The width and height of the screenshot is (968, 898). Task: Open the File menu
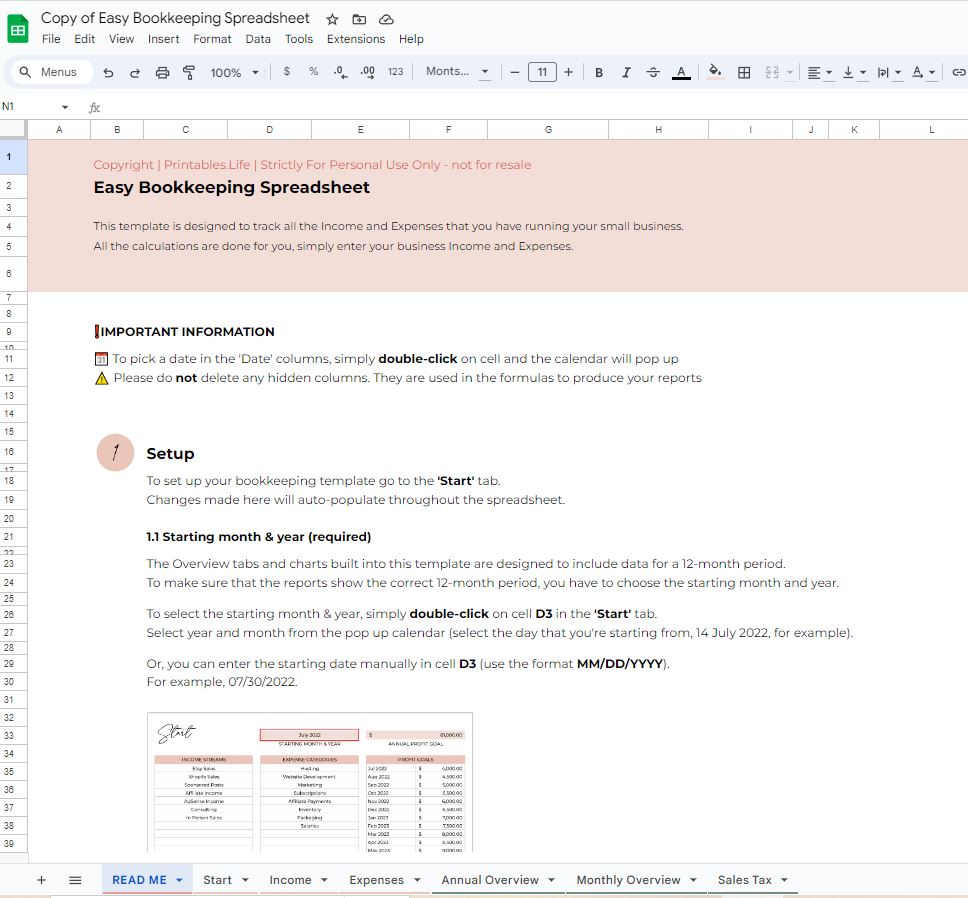pyautogui.click(x=51, y=39)
